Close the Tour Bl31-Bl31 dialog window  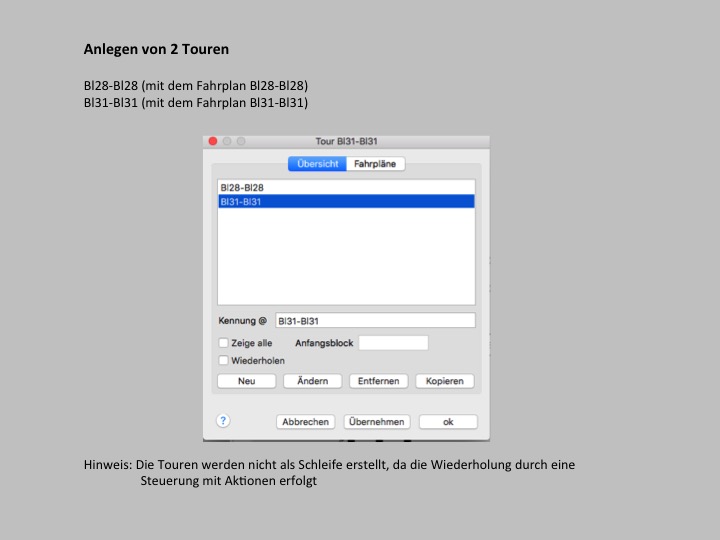(x=213, y=142)
